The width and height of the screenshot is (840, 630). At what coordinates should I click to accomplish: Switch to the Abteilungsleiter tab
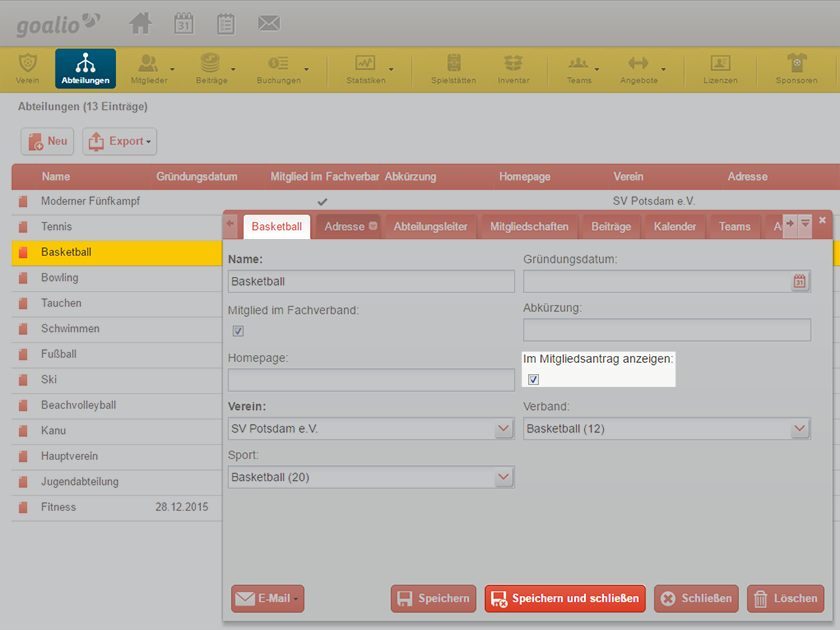point(430,227)
